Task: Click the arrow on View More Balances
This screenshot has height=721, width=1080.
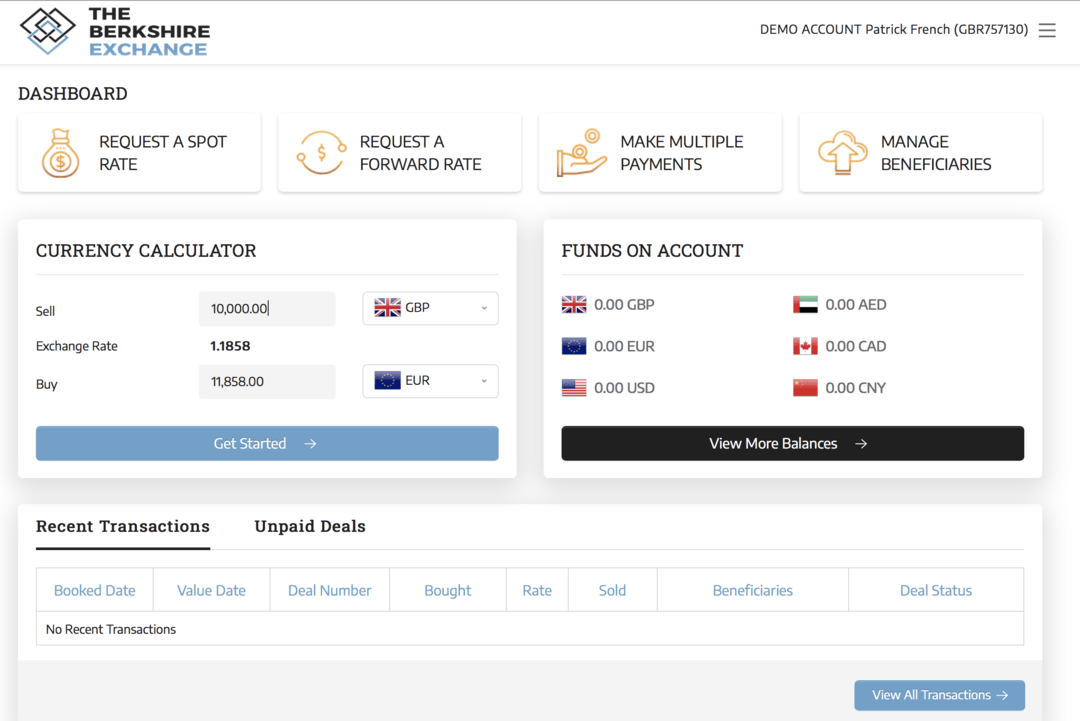Action: (861, 443)
